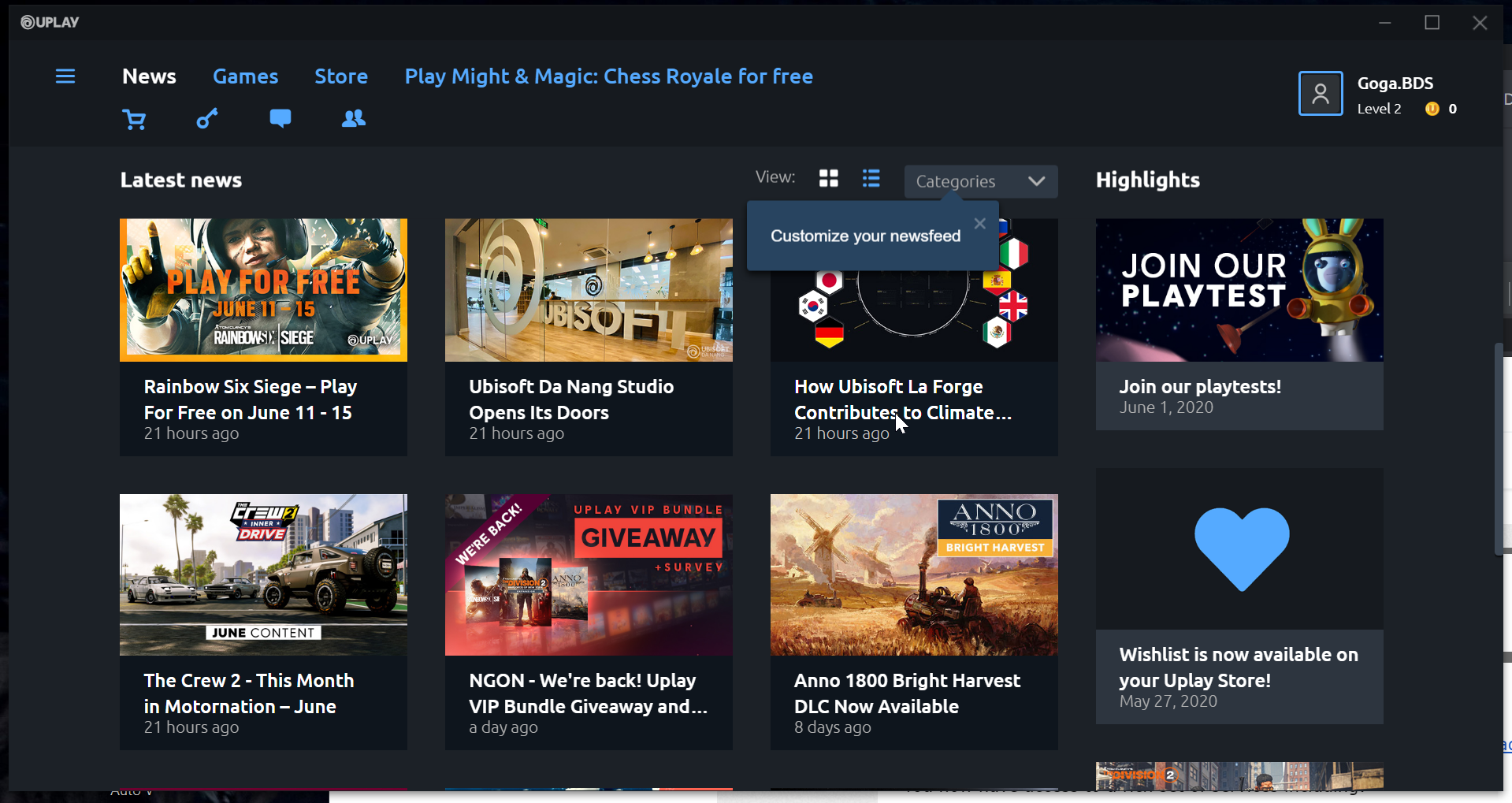Image resolution: width=1512 pixels, height=803 pixels.
Task: Click the Join our playtests highlight image
Action: point(1239,290)
